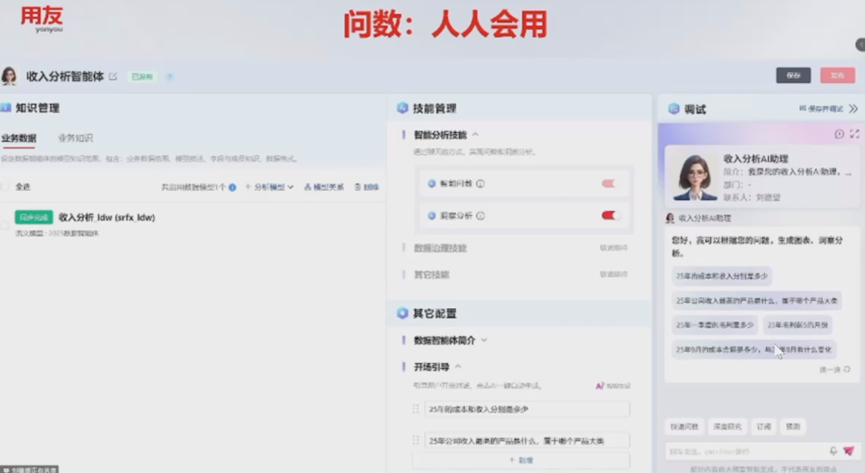This screenshot has height=473, width=865.
Task: Click the 新增 add opening question button
Action: point(521,460)
